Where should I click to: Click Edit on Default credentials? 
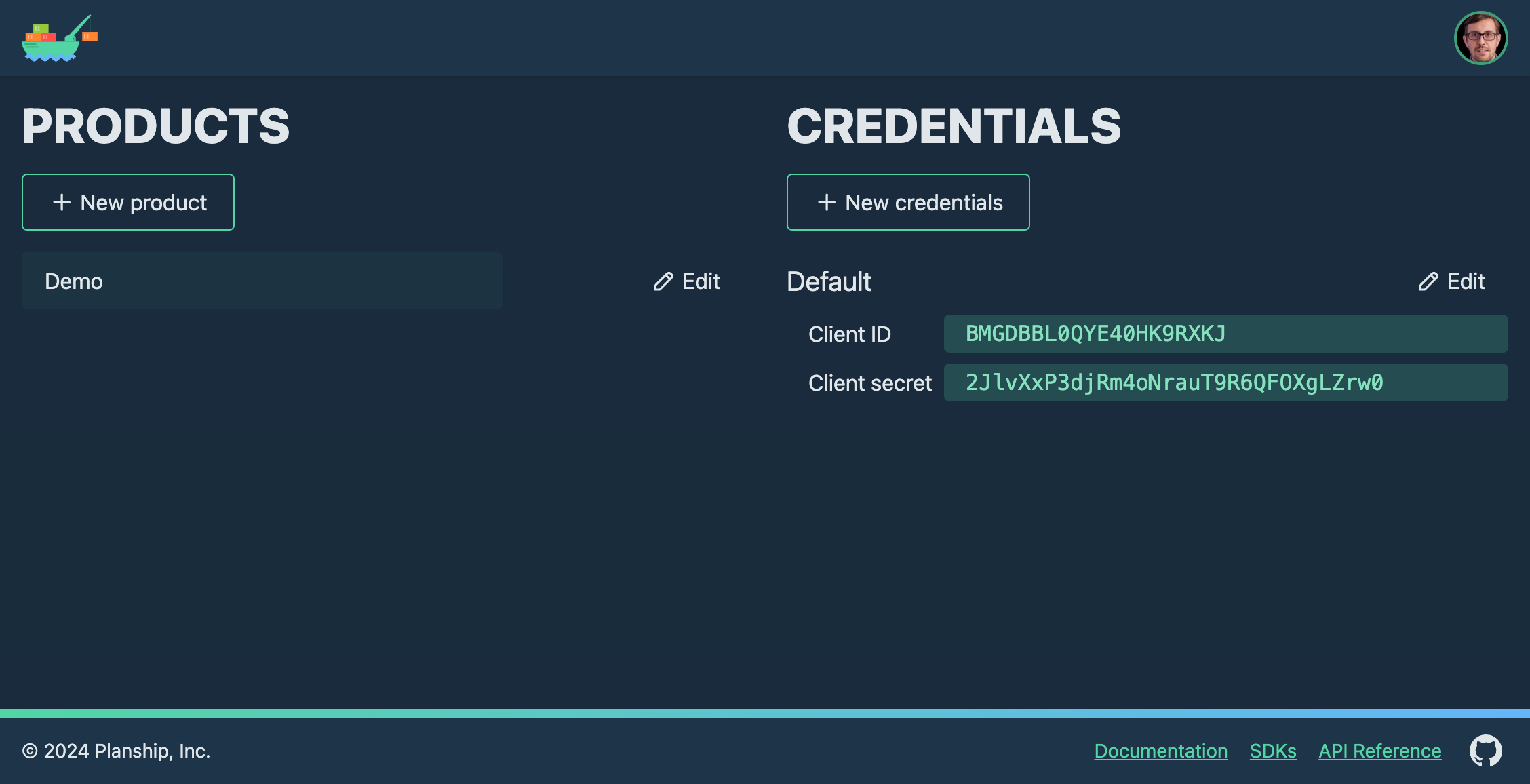tap(1452, 281)
